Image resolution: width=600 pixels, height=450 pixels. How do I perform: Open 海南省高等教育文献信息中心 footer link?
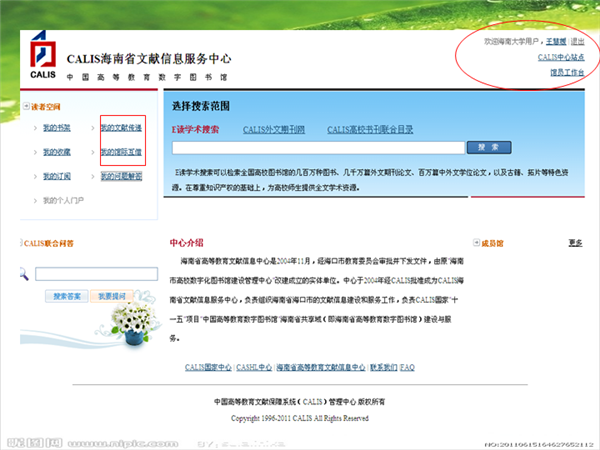click(x=321, y=367)
